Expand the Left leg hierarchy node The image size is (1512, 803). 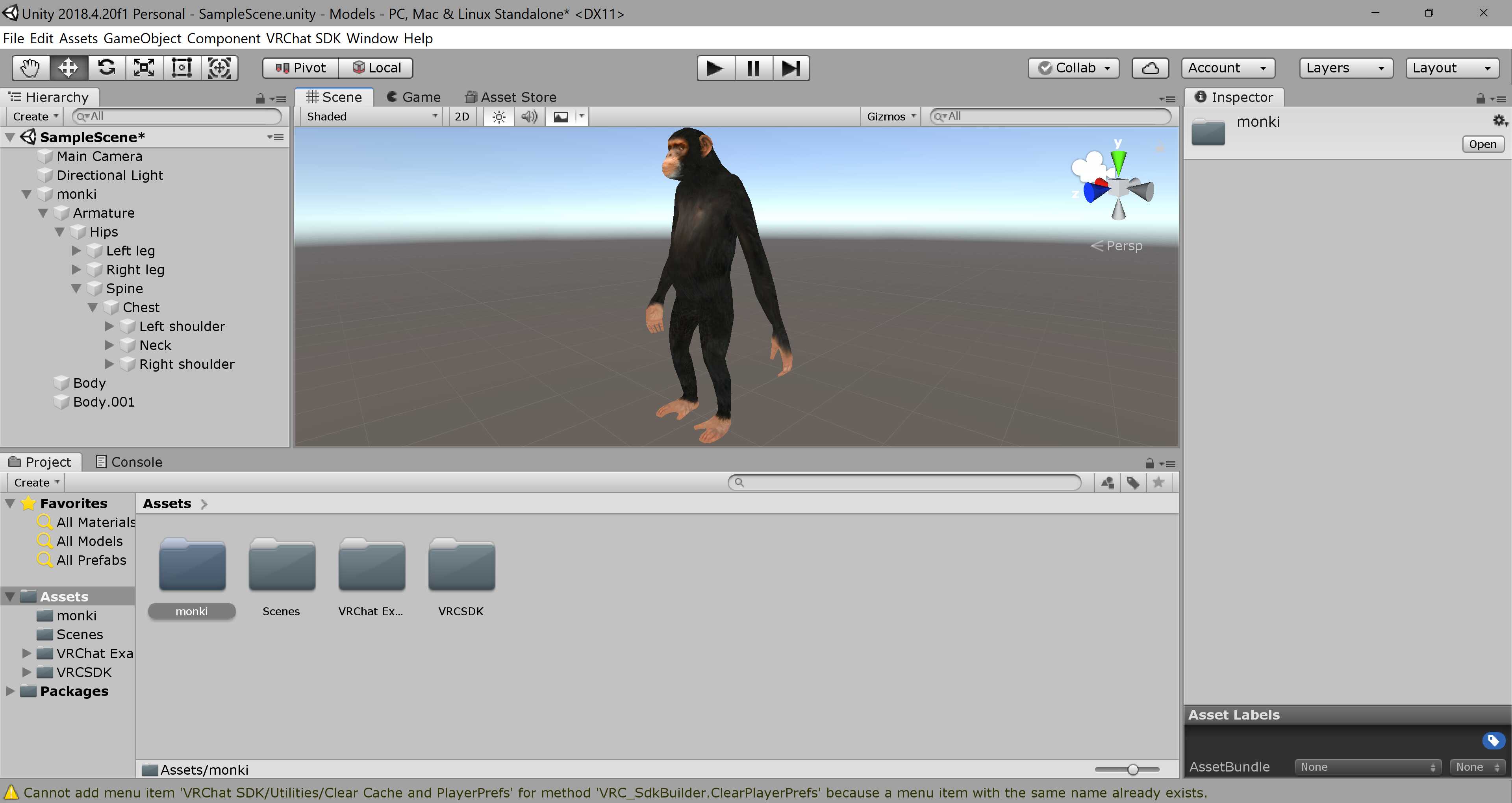point(76,251)
